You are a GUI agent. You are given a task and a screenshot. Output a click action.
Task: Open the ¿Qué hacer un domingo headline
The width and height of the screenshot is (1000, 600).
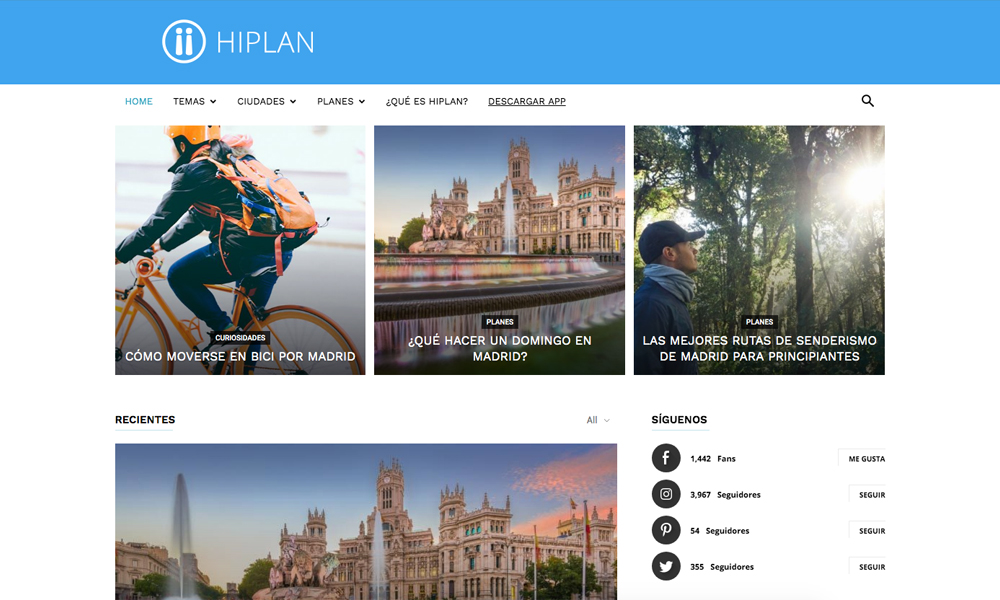(499, 348)
